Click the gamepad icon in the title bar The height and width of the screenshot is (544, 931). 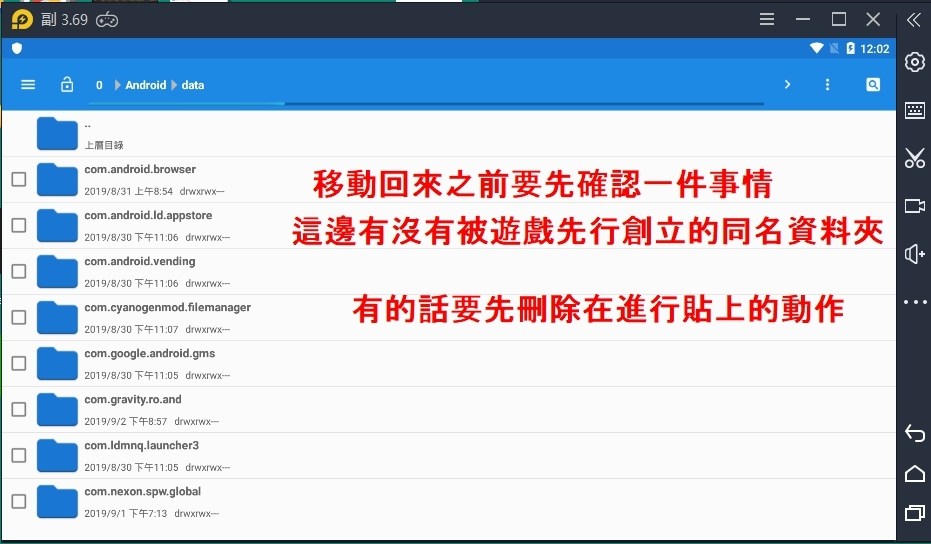(107, 20)
